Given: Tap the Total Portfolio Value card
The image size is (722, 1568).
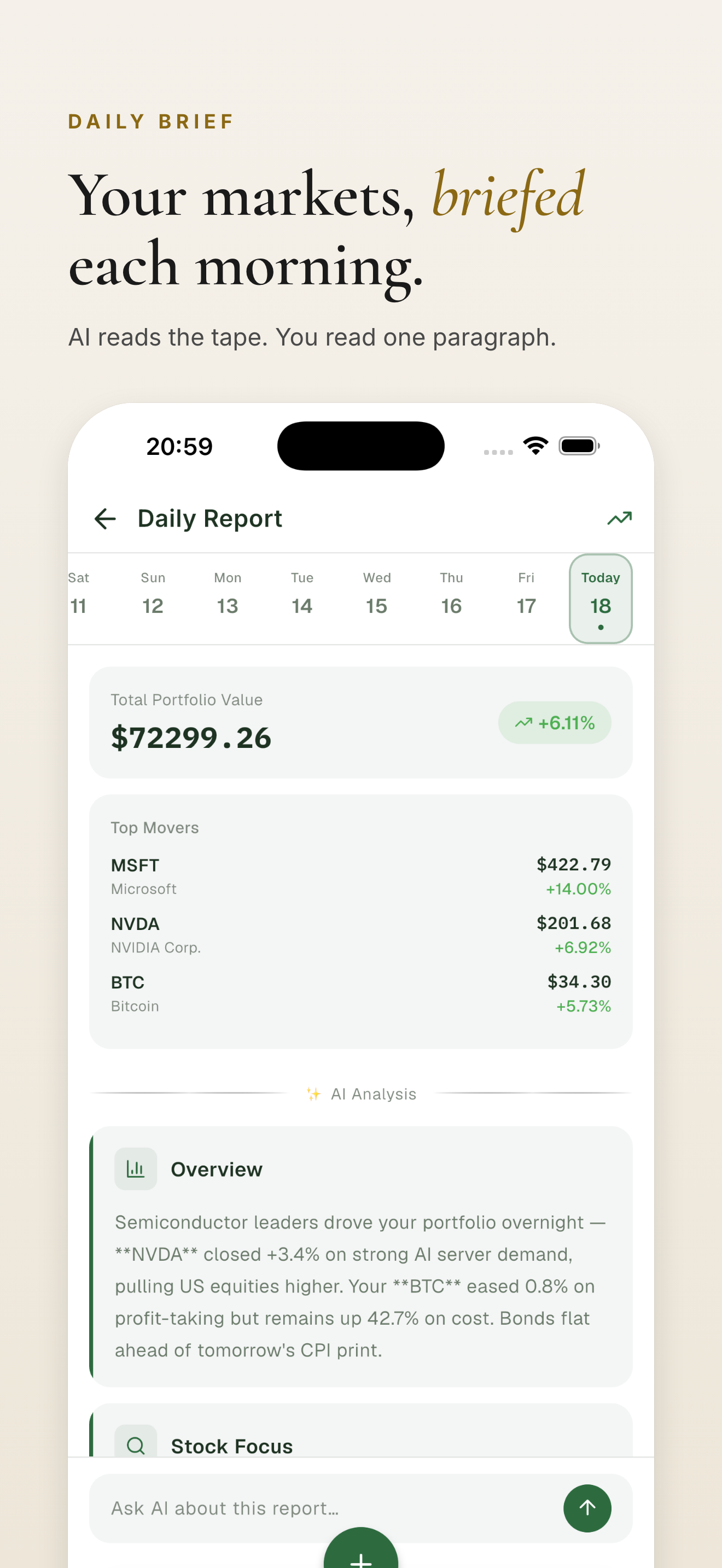Looking at the screenshot, I should [x=274, y=723].
